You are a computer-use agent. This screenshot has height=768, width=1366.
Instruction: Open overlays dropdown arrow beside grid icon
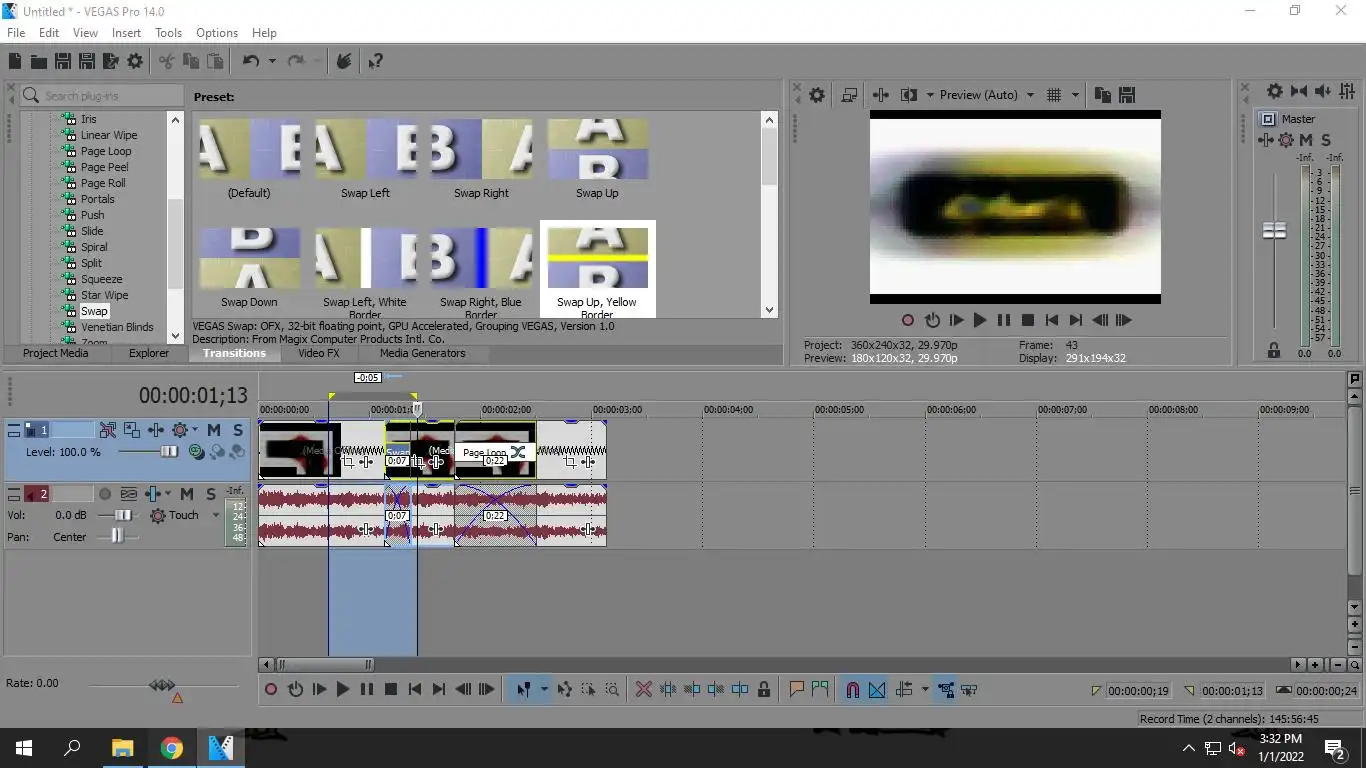click(x=1076, y=95)
